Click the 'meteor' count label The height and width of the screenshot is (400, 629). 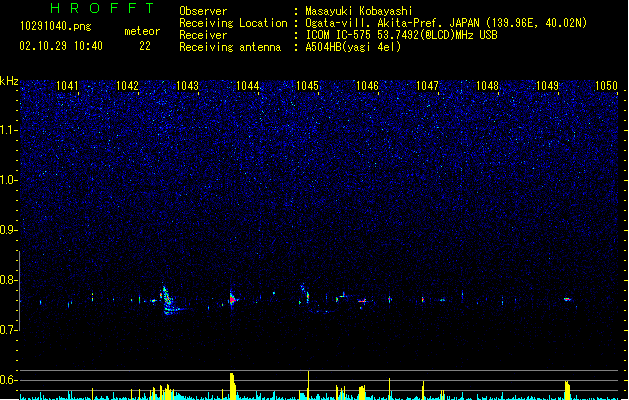(x=142, y=31)
